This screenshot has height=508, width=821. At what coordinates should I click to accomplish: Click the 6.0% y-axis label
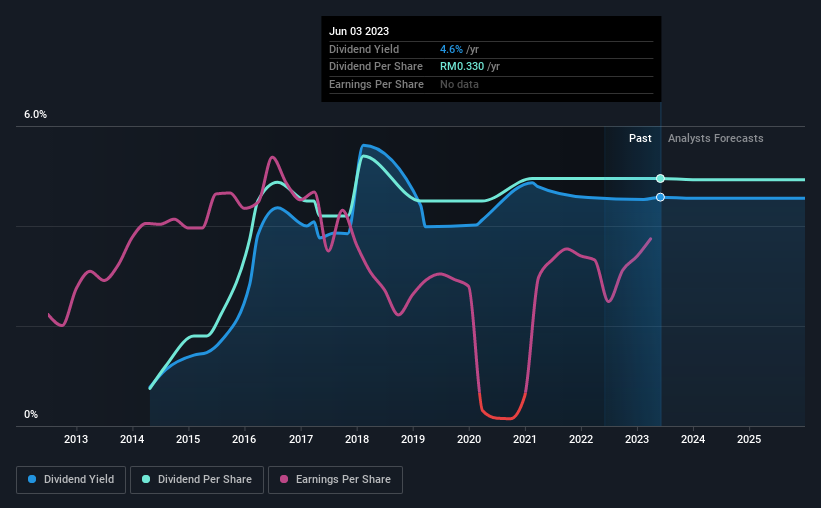(x=35, y=114)
